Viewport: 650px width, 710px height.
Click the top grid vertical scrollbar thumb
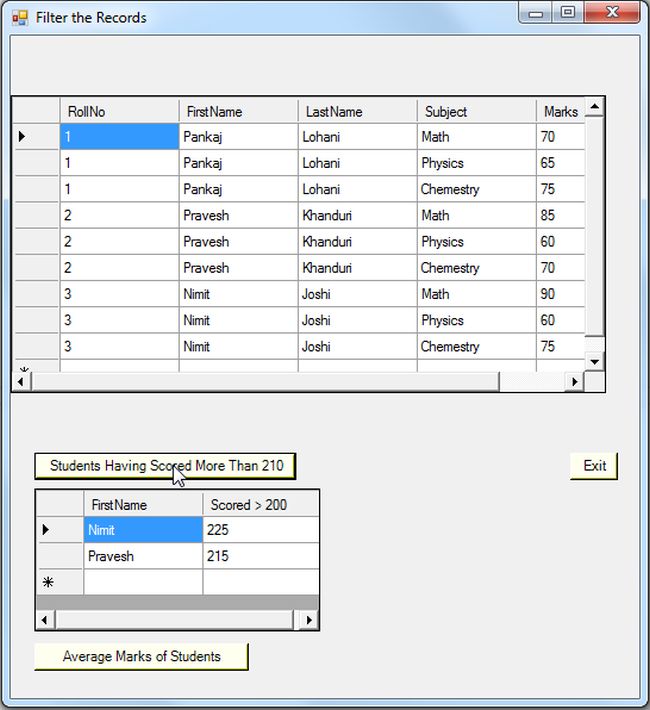point(595,226)
